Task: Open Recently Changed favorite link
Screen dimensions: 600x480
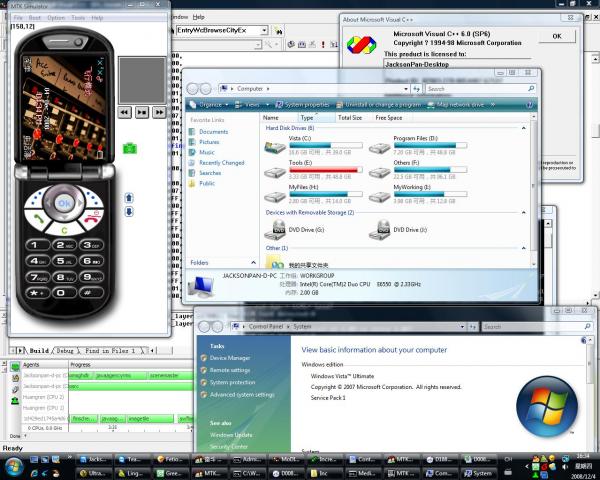Action: point(222,163)
